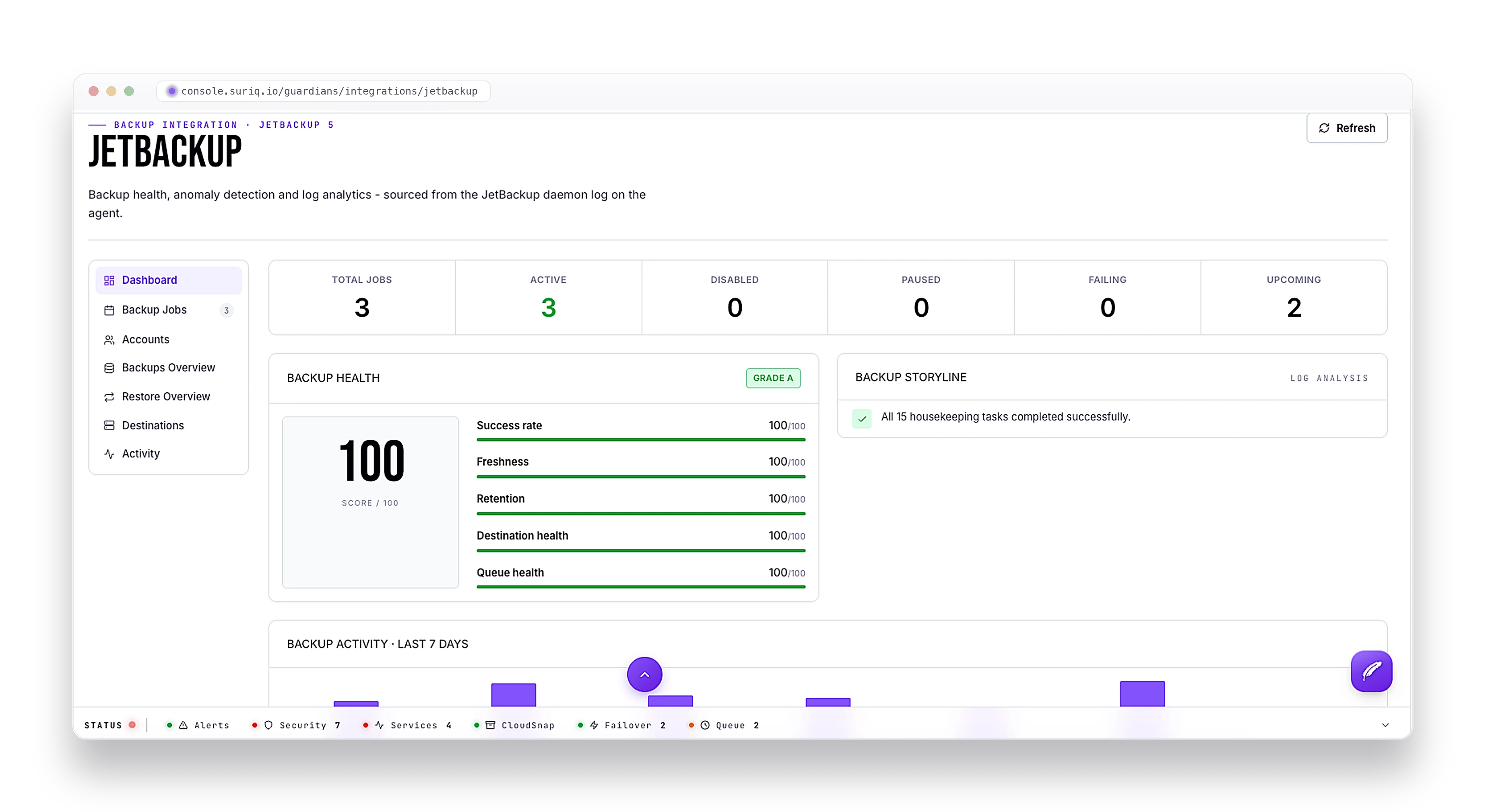
Task: Click the yellow macOS minimize dot
Action: pyautogui.click(x=111, y=91)
